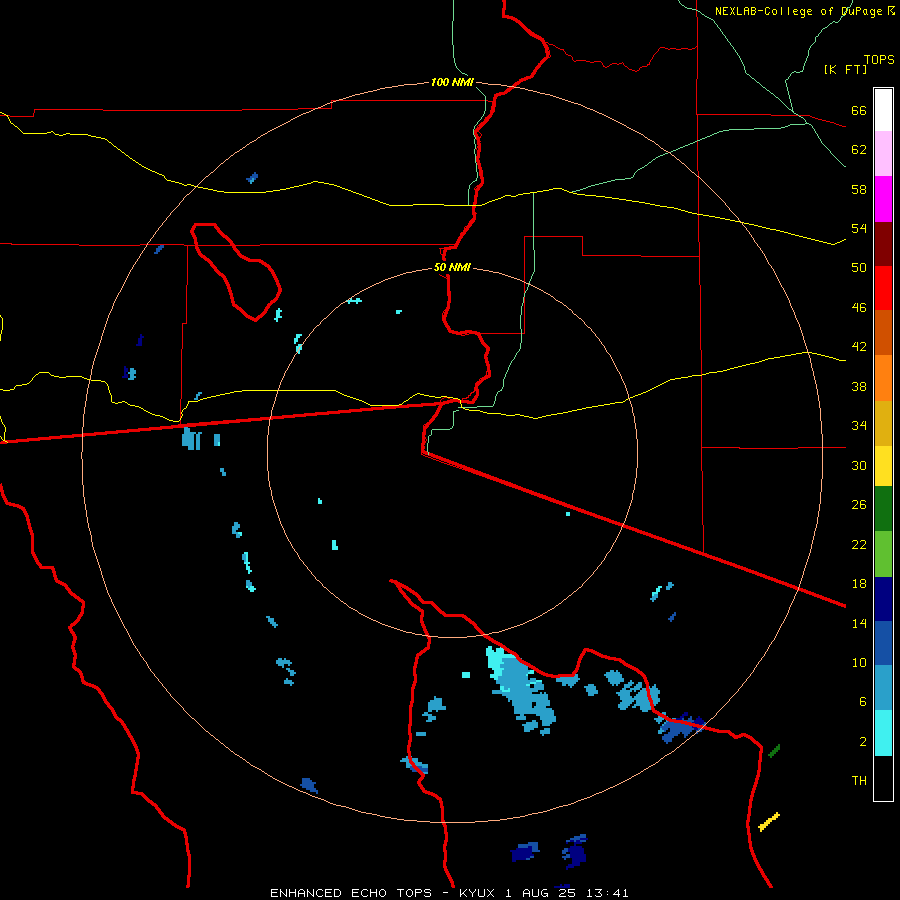
Task: Click the [K FT] units label
Action: pyautogui.click(x=845, y=69)
